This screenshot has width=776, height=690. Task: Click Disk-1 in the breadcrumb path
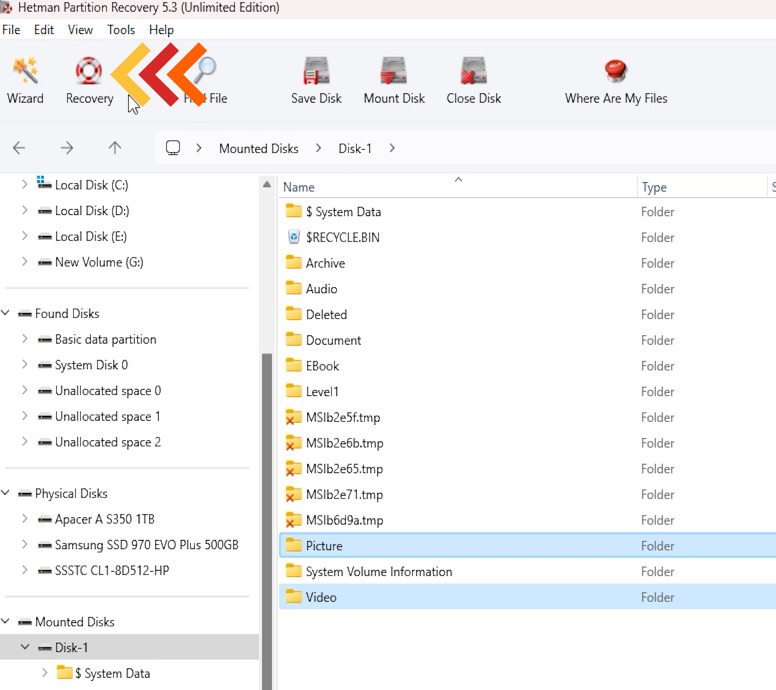355,148
